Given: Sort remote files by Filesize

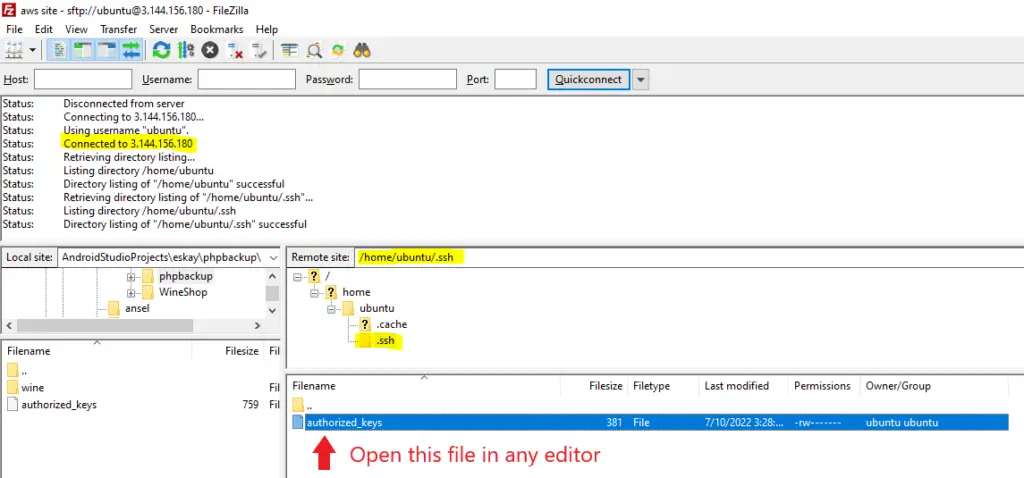Looking at the screenshot, I should tap(594, 386).
